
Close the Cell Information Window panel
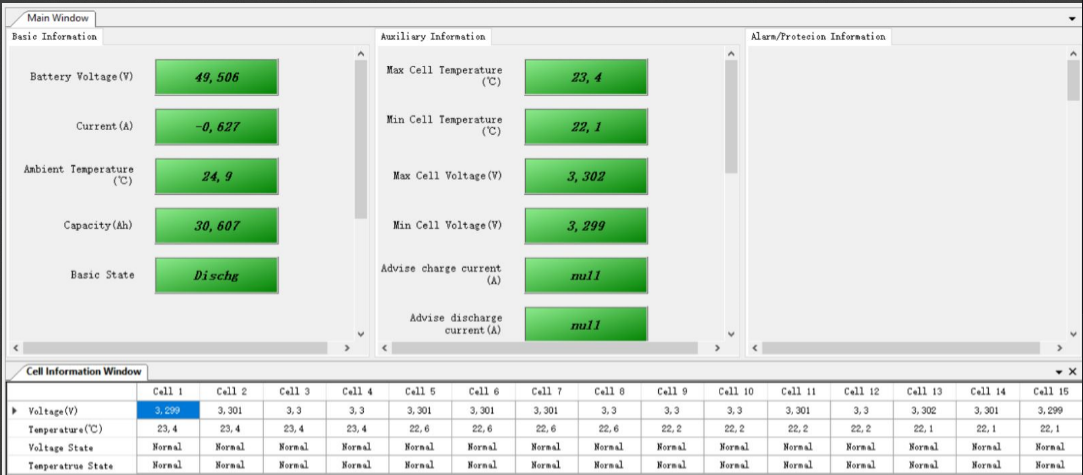click(x=1073, y=371)
